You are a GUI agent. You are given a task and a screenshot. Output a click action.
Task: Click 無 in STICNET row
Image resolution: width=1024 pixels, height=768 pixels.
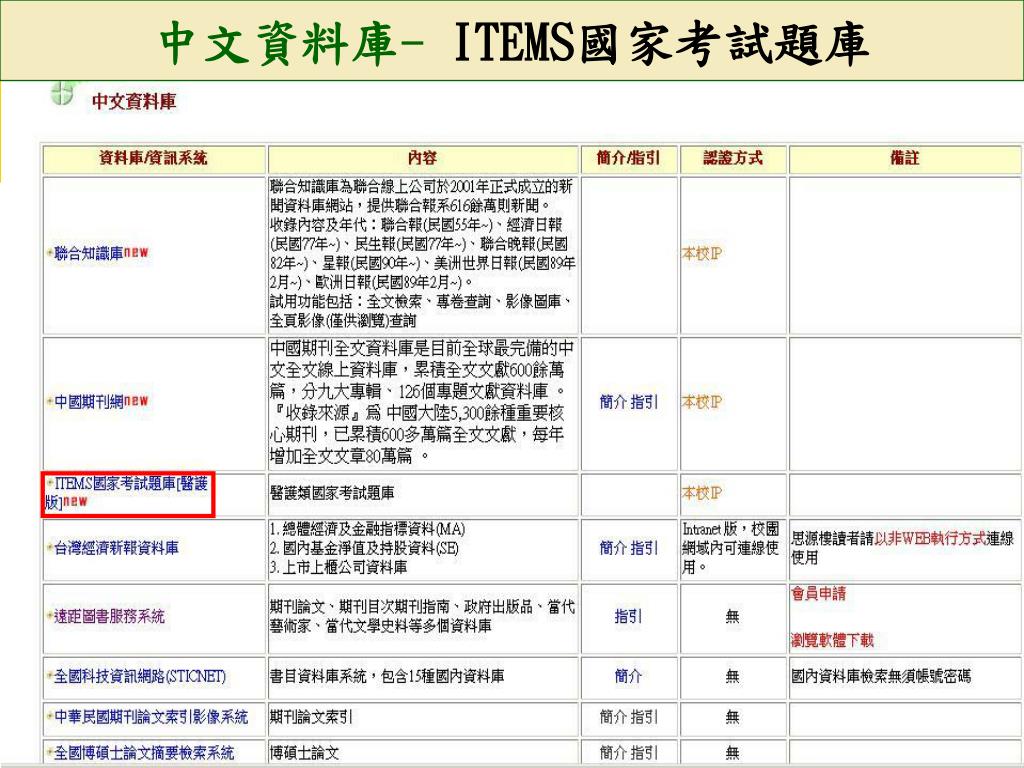click(733, 676)
